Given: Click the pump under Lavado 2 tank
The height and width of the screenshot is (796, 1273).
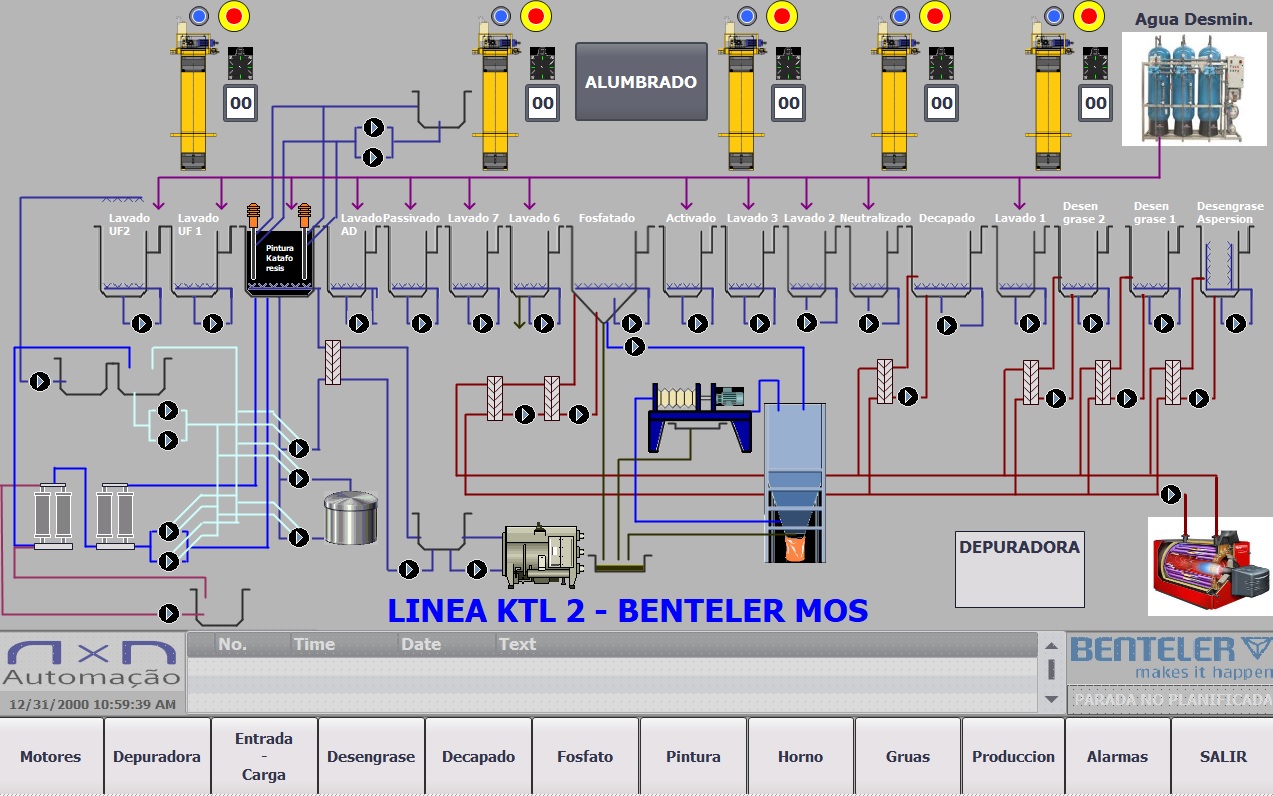Looking at the screenshot, I should point(807,323).
